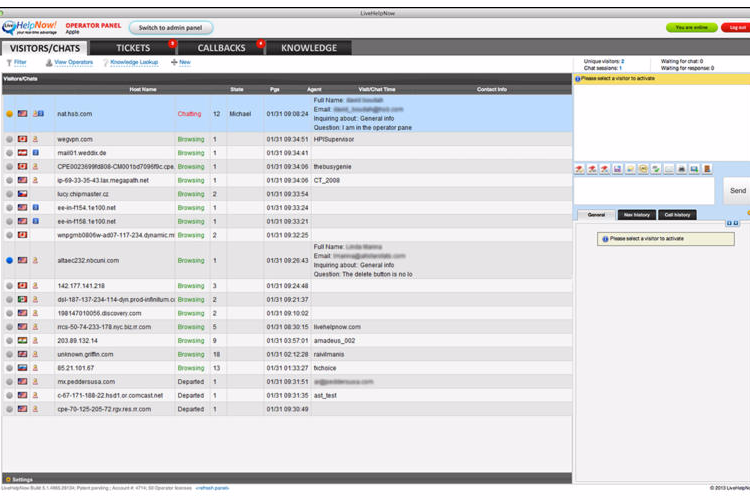
Task: Sort by the Agent column header
Action: coord(314,89)
